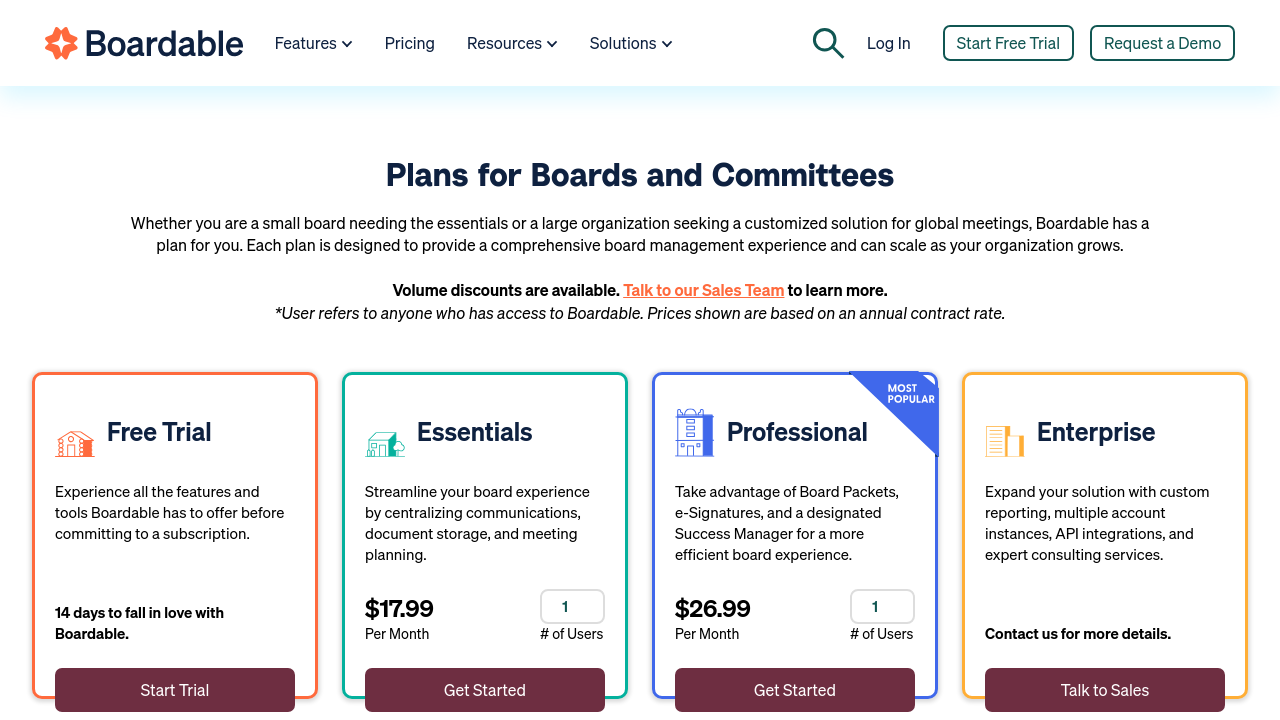1280x720 pixels.
Task: Click Talk to Sales on Enterprise plan
Action: 1104,690
